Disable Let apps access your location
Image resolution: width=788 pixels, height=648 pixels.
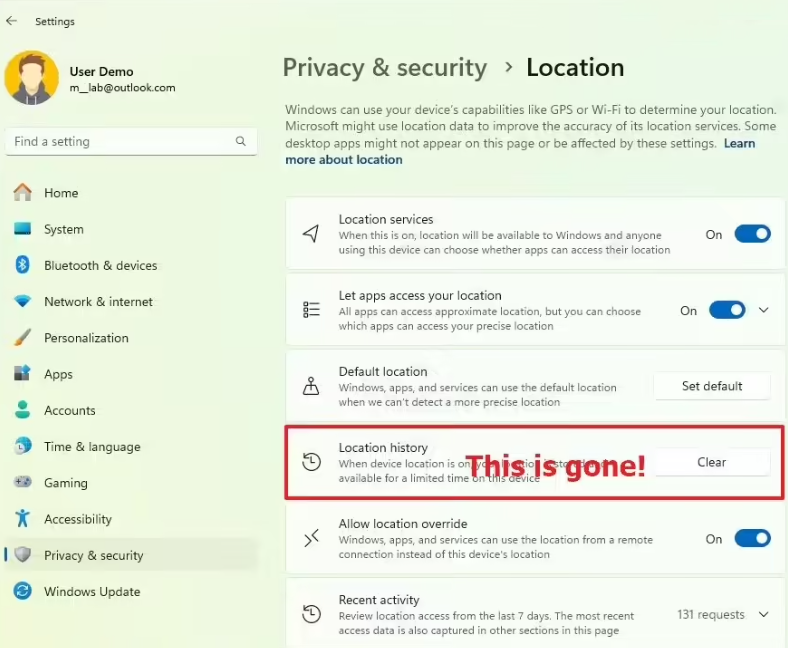pyautogui.click(x=727, y=310)
